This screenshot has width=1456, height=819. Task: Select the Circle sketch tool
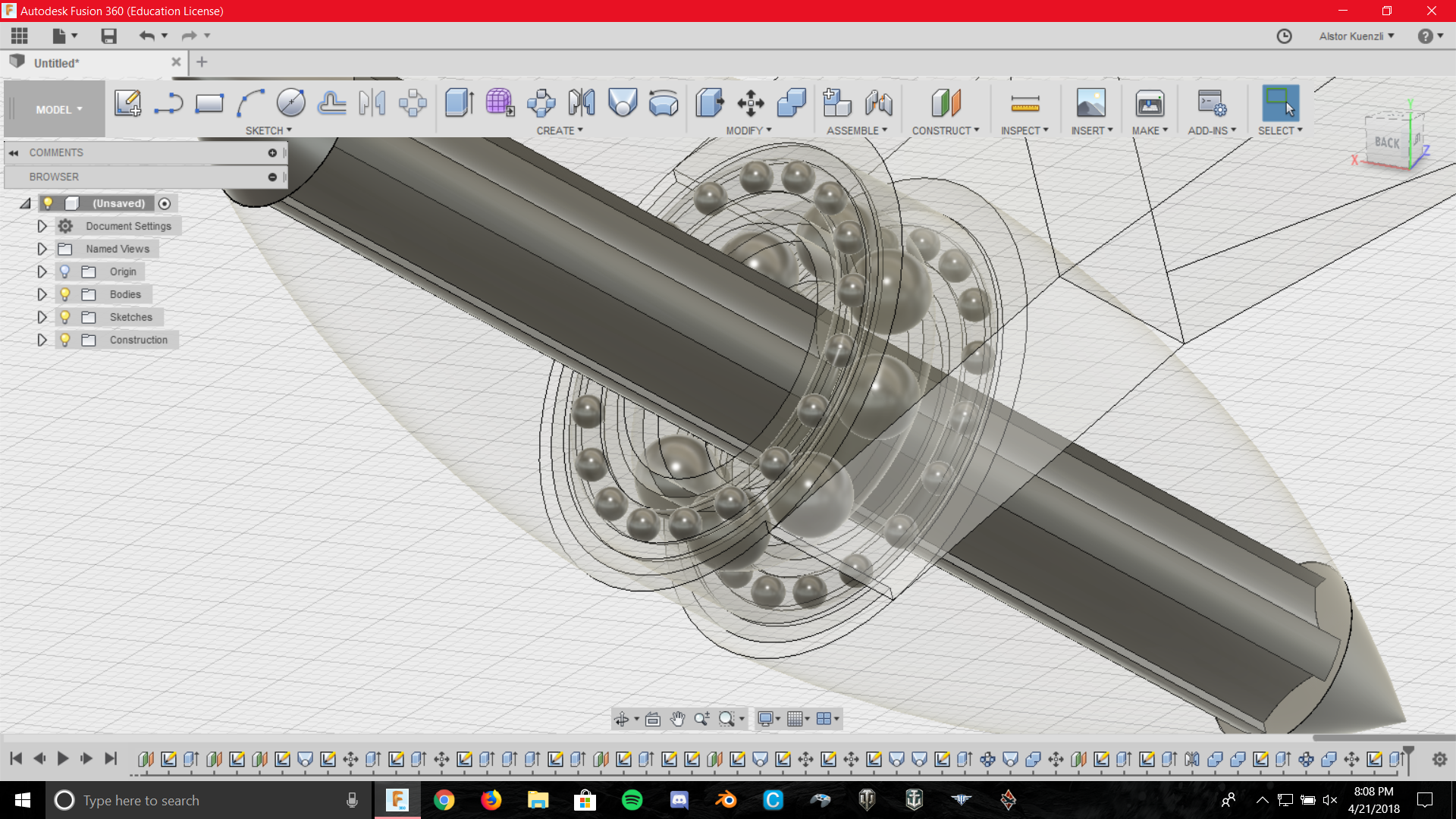tap(291, 103)
